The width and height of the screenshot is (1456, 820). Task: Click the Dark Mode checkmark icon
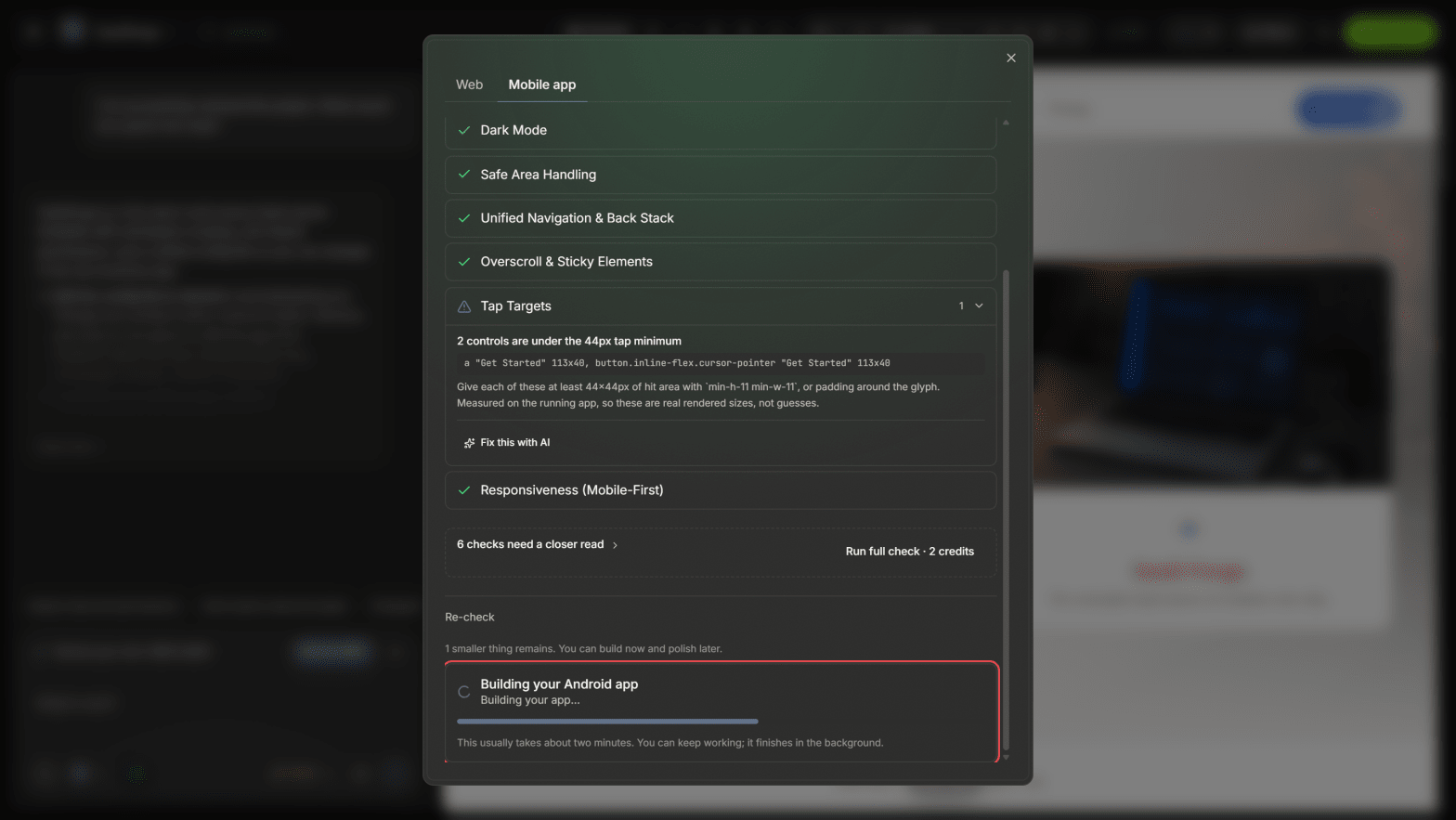click(x=464, y=131)
